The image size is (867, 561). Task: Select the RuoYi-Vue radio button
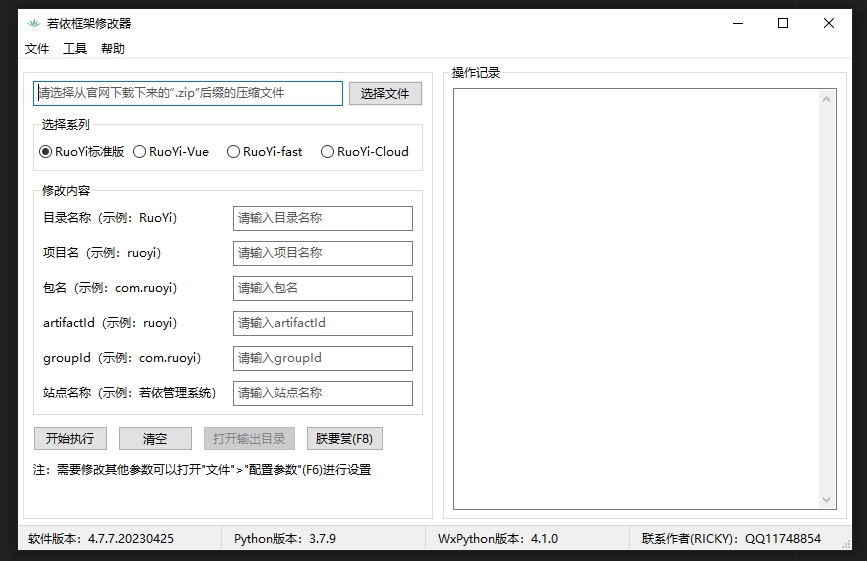click(x=171, y=151)
